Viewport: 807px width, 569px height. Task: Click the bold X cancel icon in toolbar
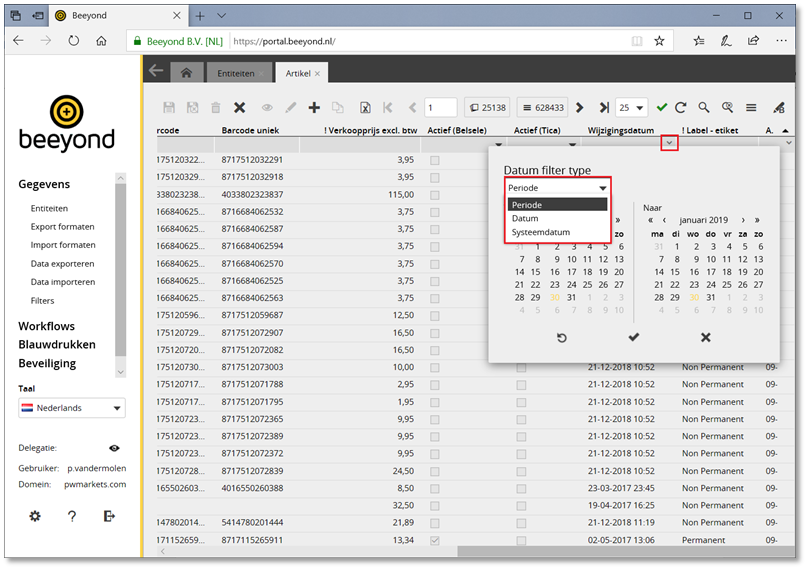pos(239,108)
